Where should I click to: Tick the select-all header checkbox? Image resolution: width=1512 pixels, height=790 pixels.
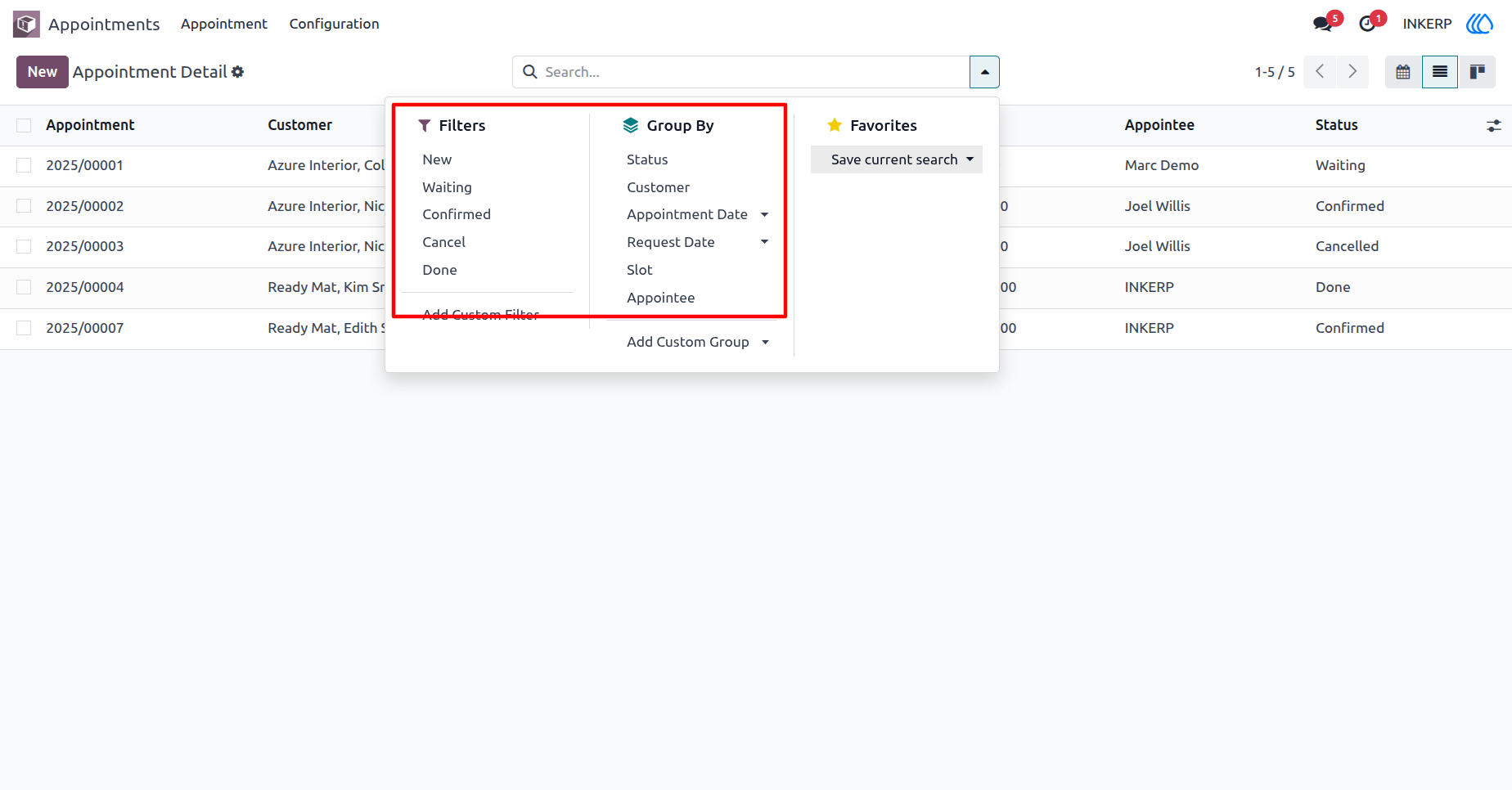(x=24, y=125)
